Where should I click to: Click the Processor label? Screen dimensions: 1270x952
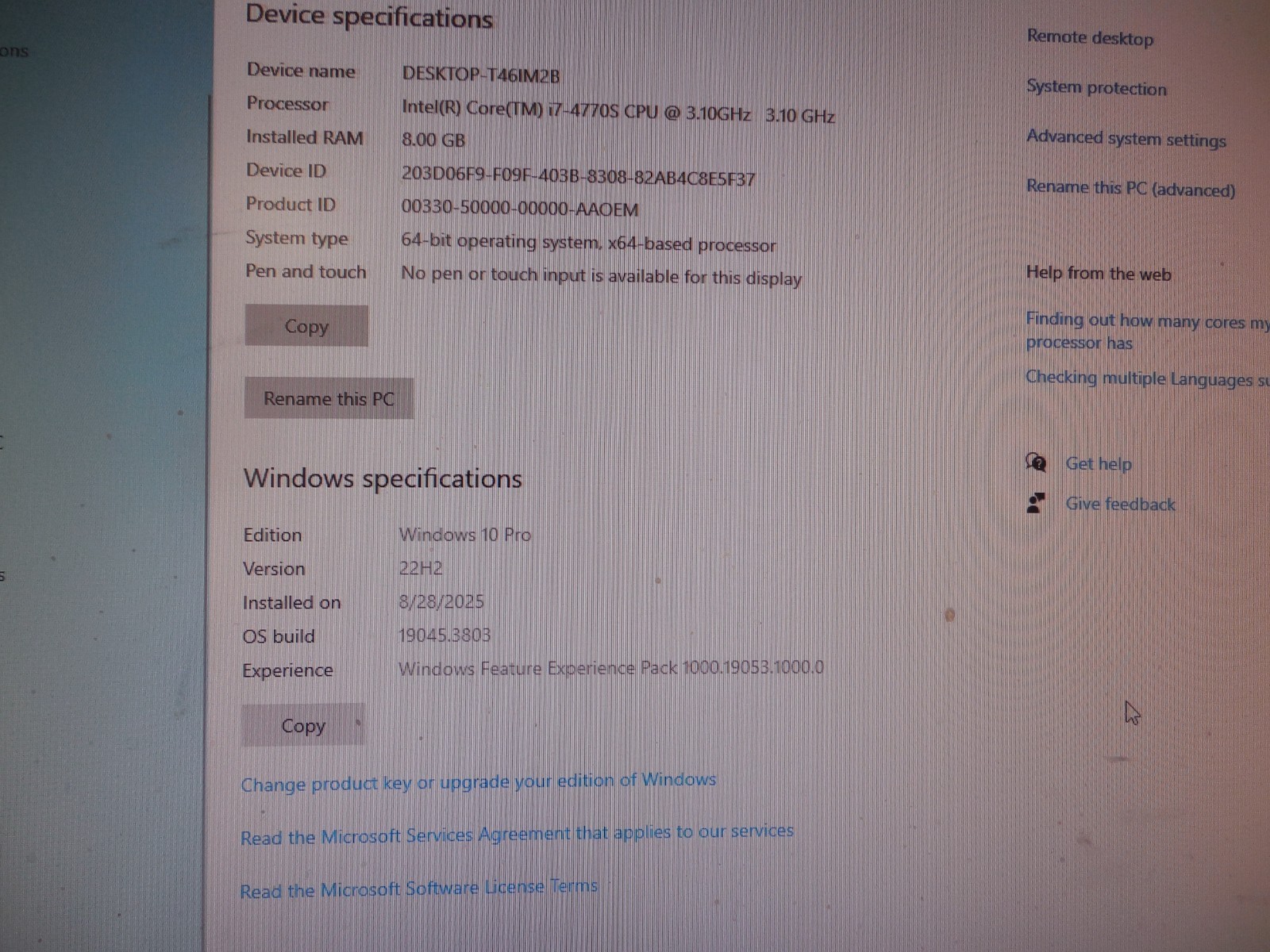(287, 104)
